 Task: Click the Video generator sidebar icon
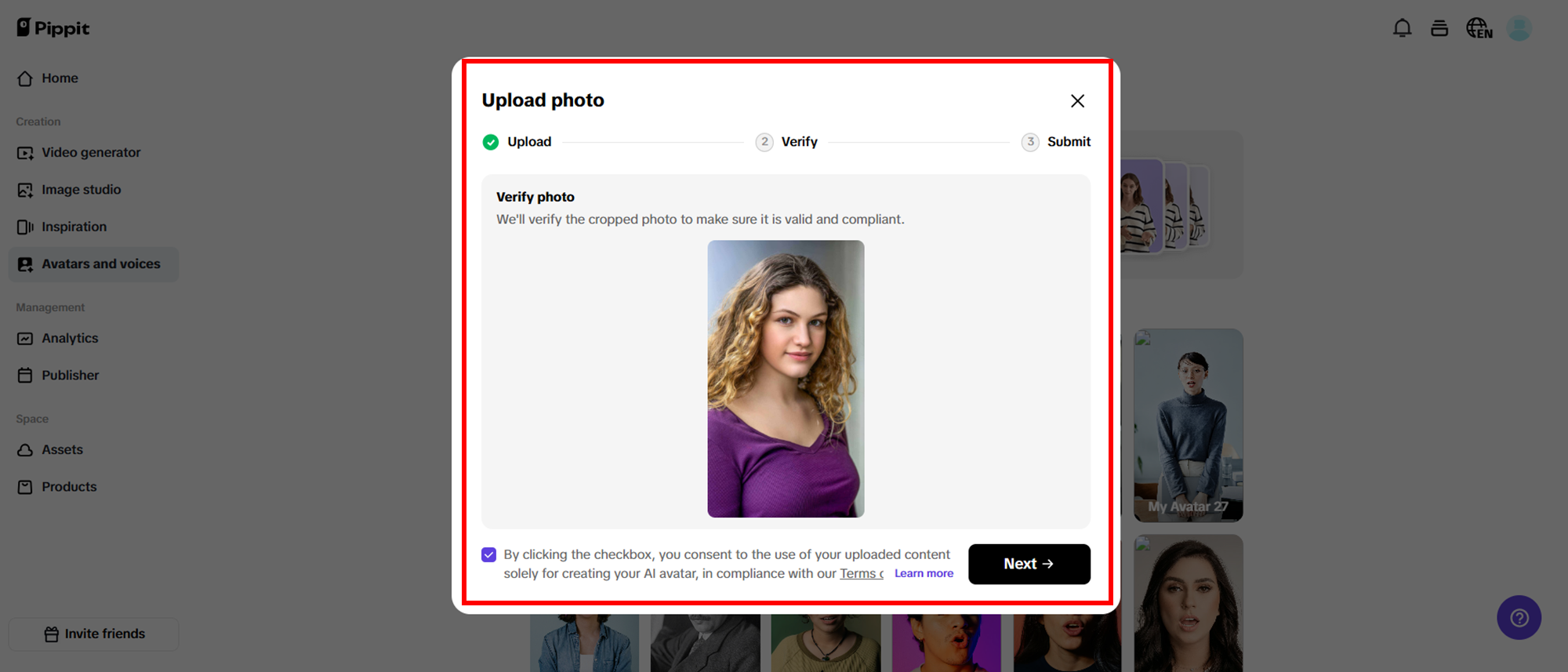25,153
